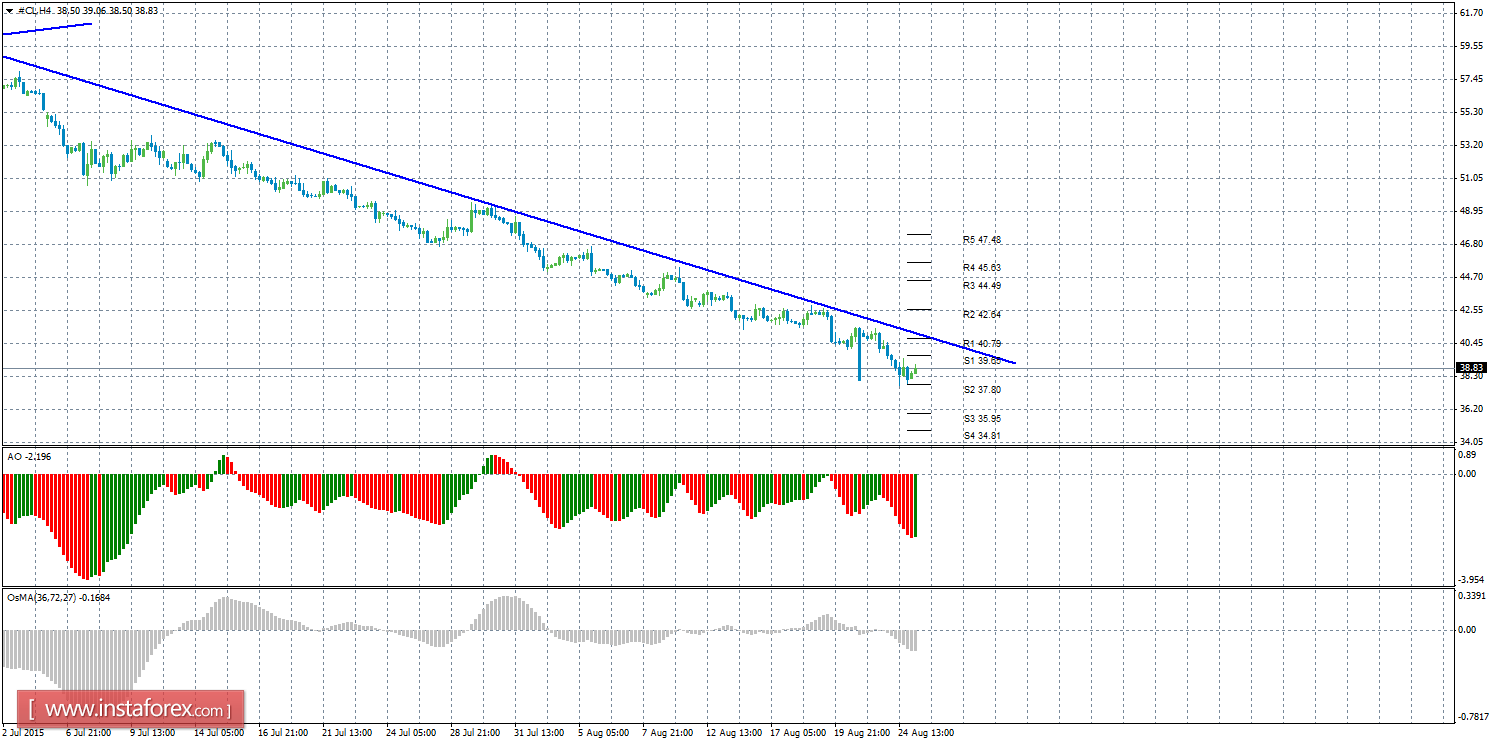The image size is (1494, 741).
Task: Click the 5 Aug 05:00 time label
Action: tap(603, 733)
